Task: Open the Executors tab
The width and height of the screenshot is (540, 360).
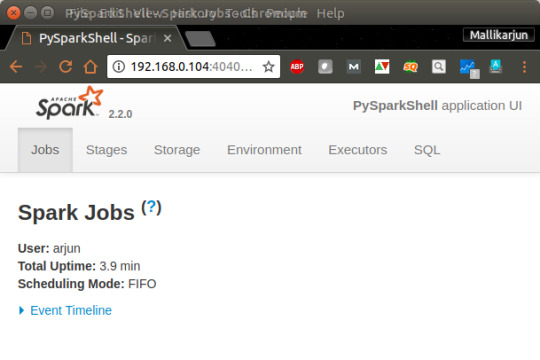Action: [x=357, y=150]
